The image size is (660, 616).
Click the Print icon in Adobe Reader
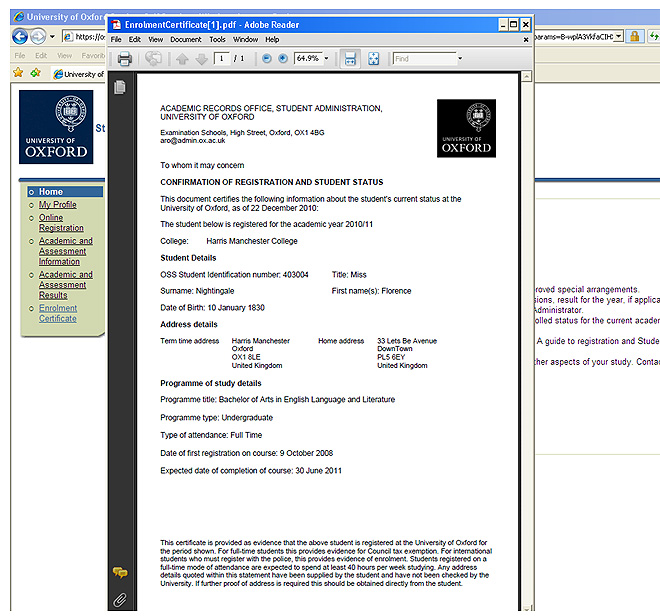pos(125,59)
